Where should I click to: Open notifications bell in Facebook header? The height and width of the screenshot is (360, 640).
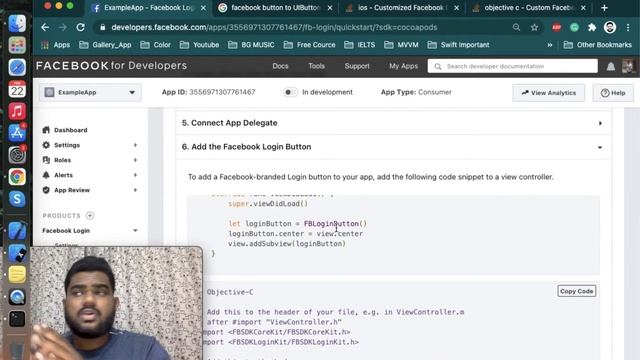(611, 66)
